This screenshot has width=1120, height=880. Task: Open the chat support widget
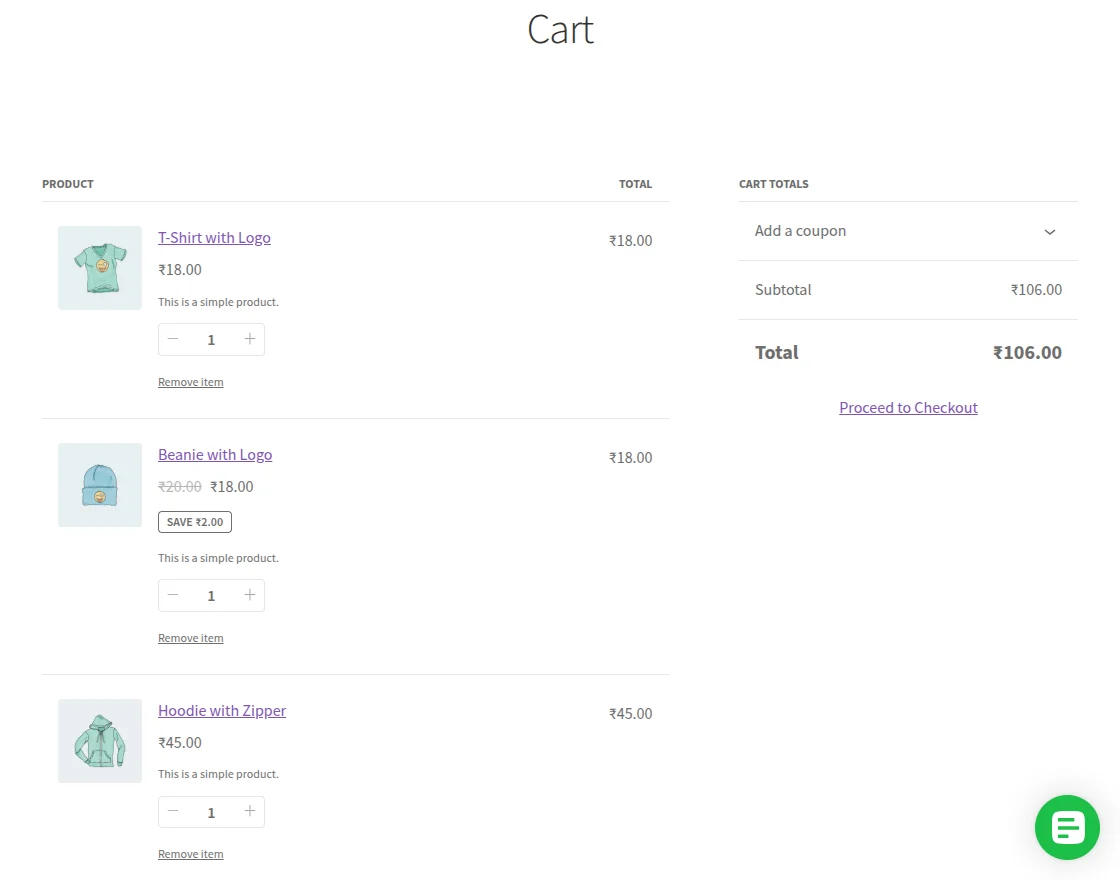(1067, 827)
